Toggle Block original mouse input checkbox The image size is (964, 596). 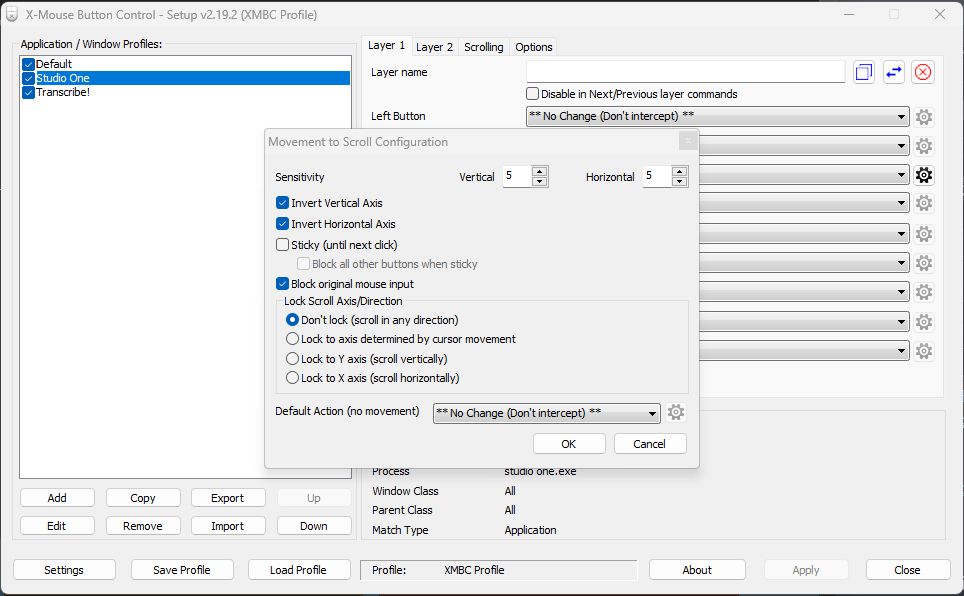pyautogui.click(x=283, y=284)
